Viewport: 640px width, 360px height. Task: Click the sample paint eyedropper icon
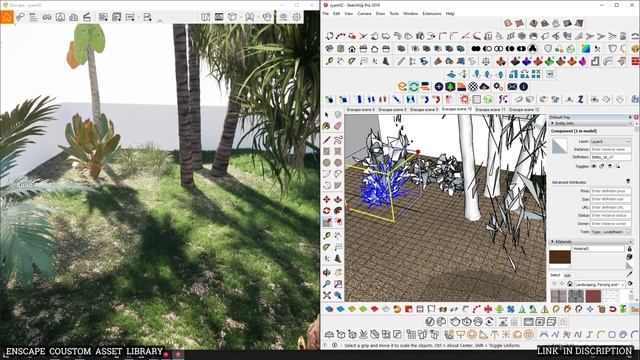(630, 274)
